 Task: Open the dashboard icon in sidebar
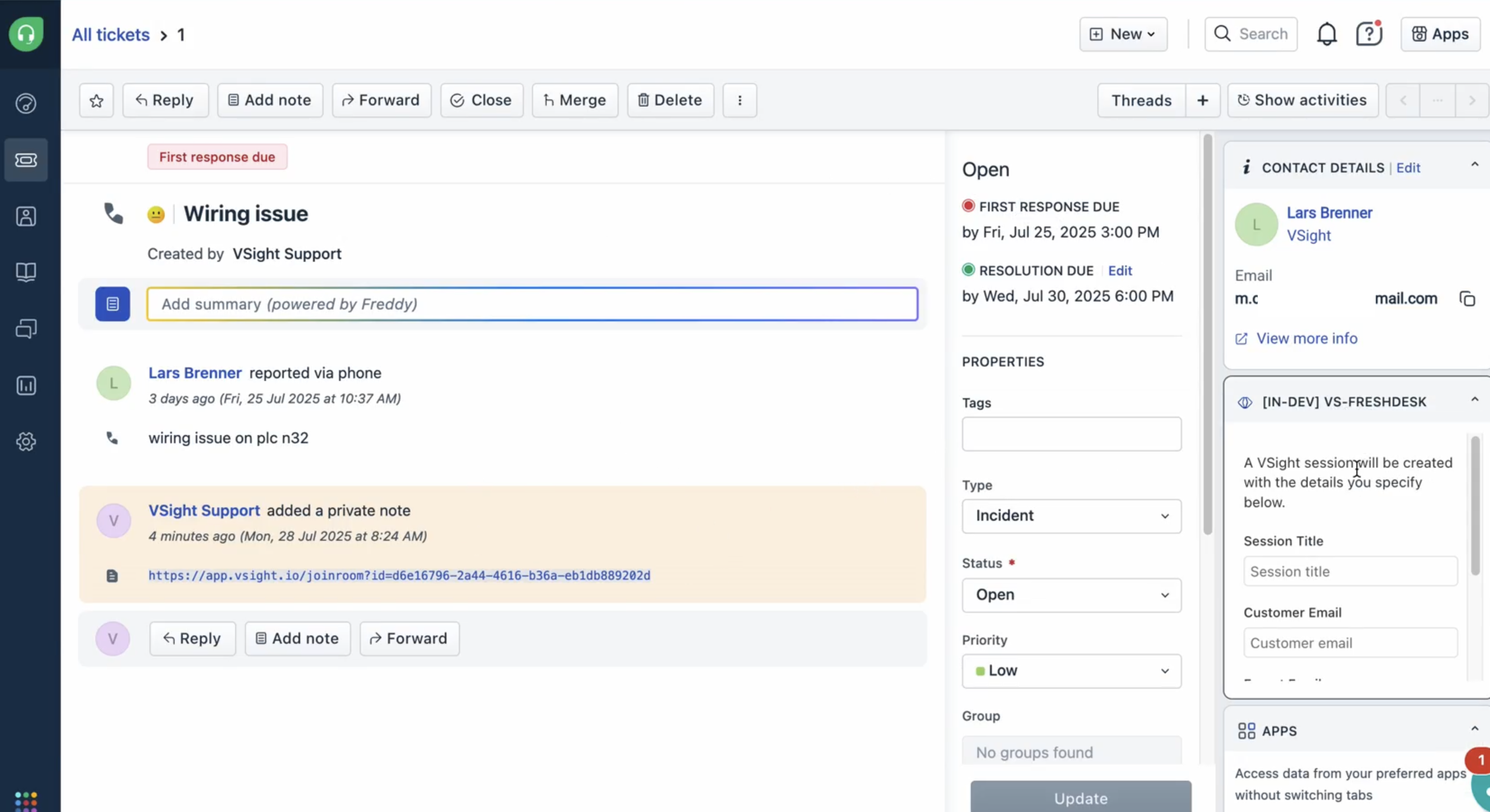[26, 103]
